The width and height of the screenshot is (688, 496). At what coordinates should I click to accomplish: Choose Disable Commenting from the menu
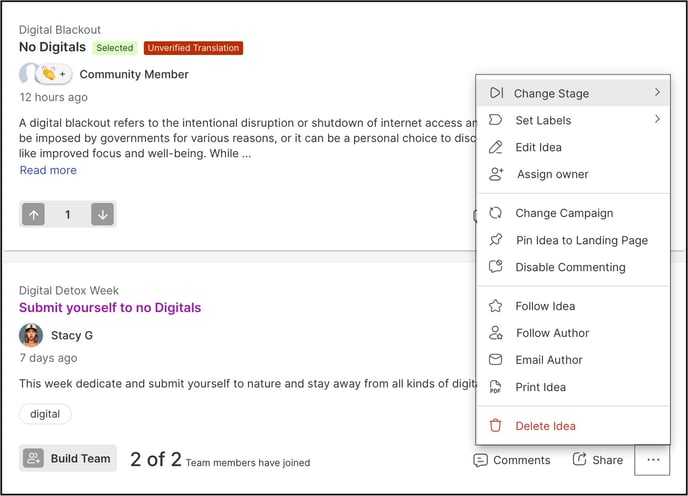click(573, 267)
